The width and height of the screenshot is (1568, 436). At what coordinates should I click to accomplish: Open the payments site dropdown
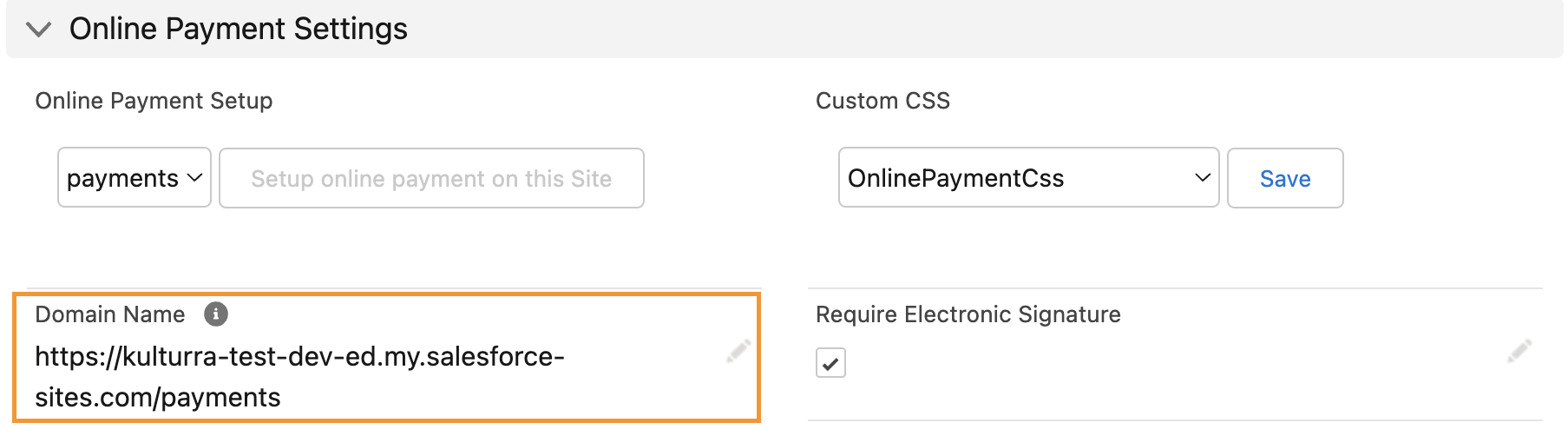(134, 178)
